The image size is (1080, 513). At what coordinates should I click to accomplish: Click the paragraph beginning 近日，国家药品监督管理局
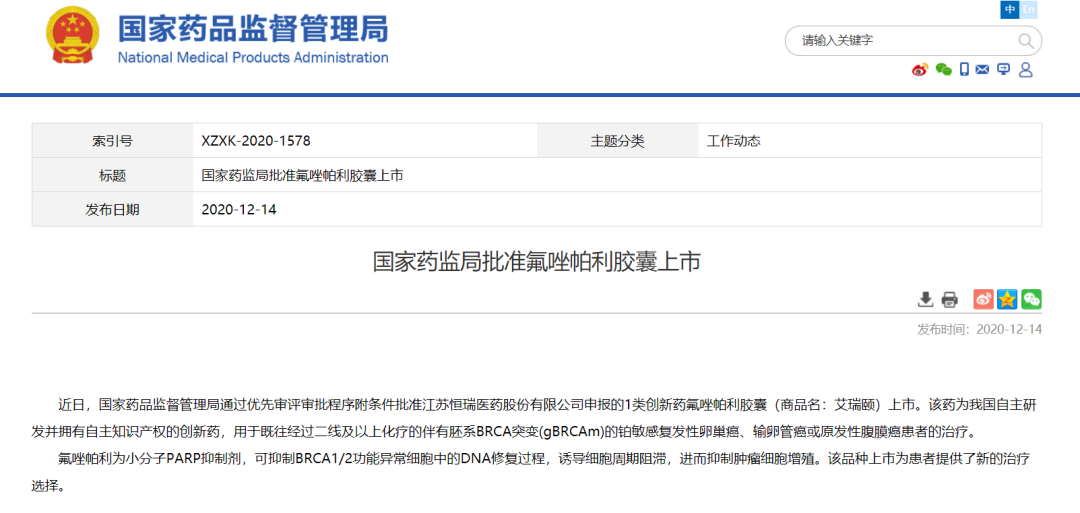click(534, 419)
